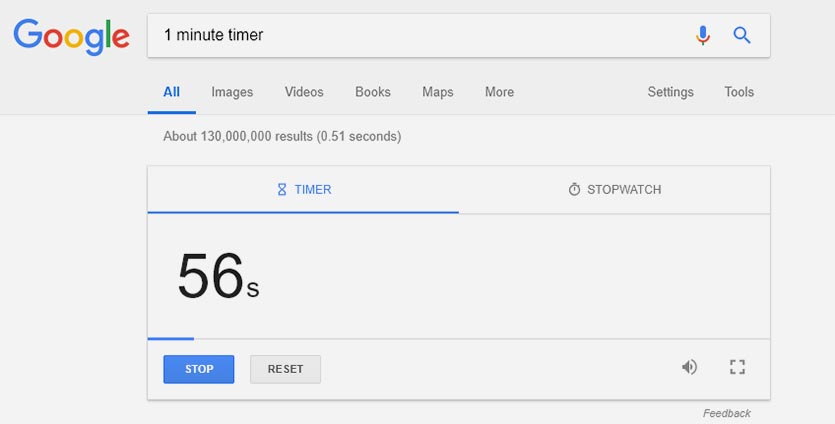Screen dimensions: 835x424
Task: Click the RESET button
Action: pyautogui.click(x=285, y=369)
